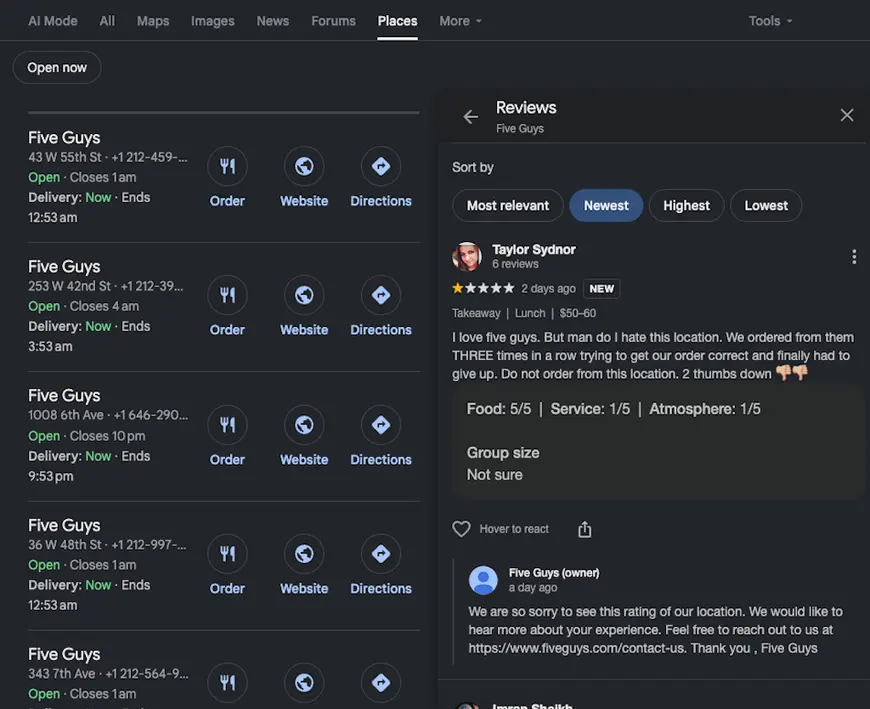The height and width of the screenshot is (709, 870).
Task: Get Directions icon for 1008 6th Ave
Action: 381,424
